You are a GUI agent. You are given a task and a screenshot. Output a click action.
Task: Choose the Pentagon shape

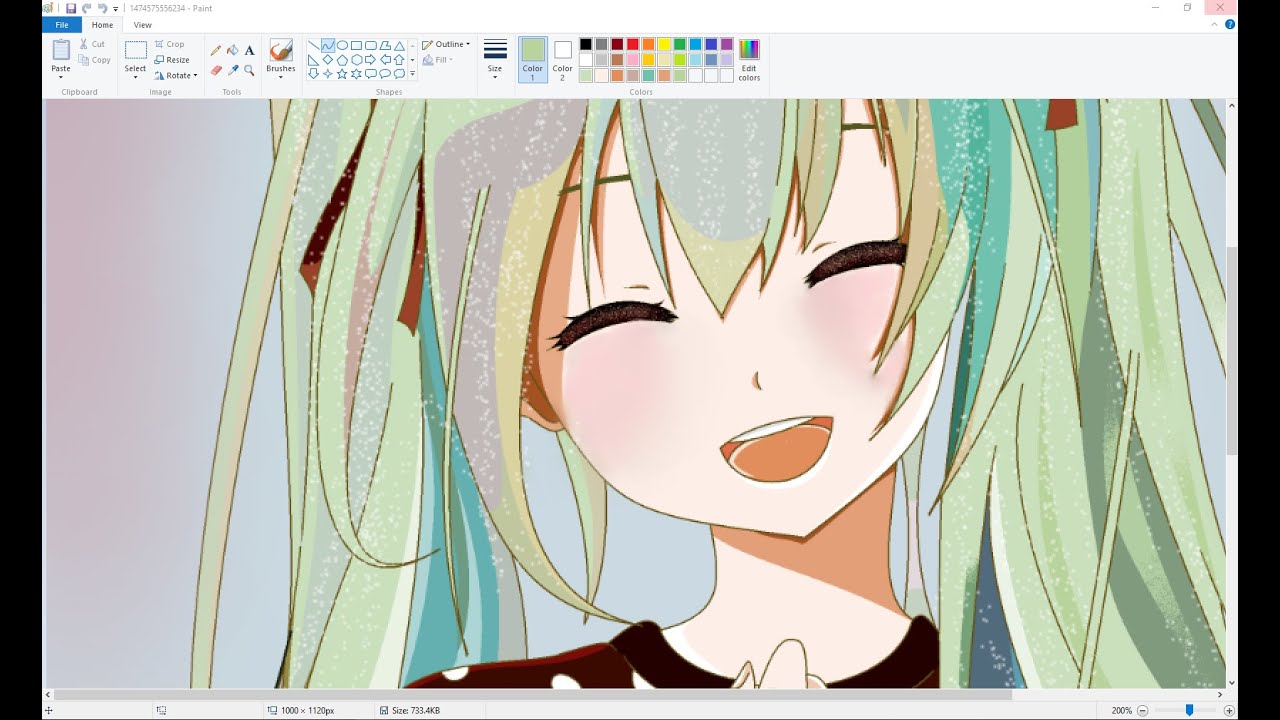point(342,60)
